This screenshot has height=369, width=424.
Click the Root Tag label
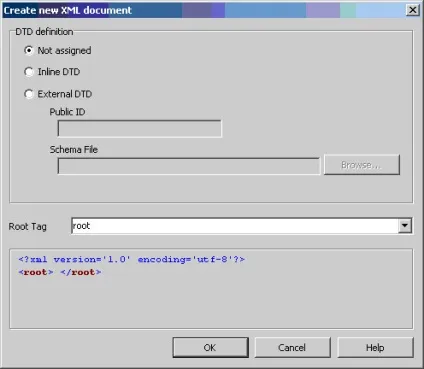tap(28, 227)
